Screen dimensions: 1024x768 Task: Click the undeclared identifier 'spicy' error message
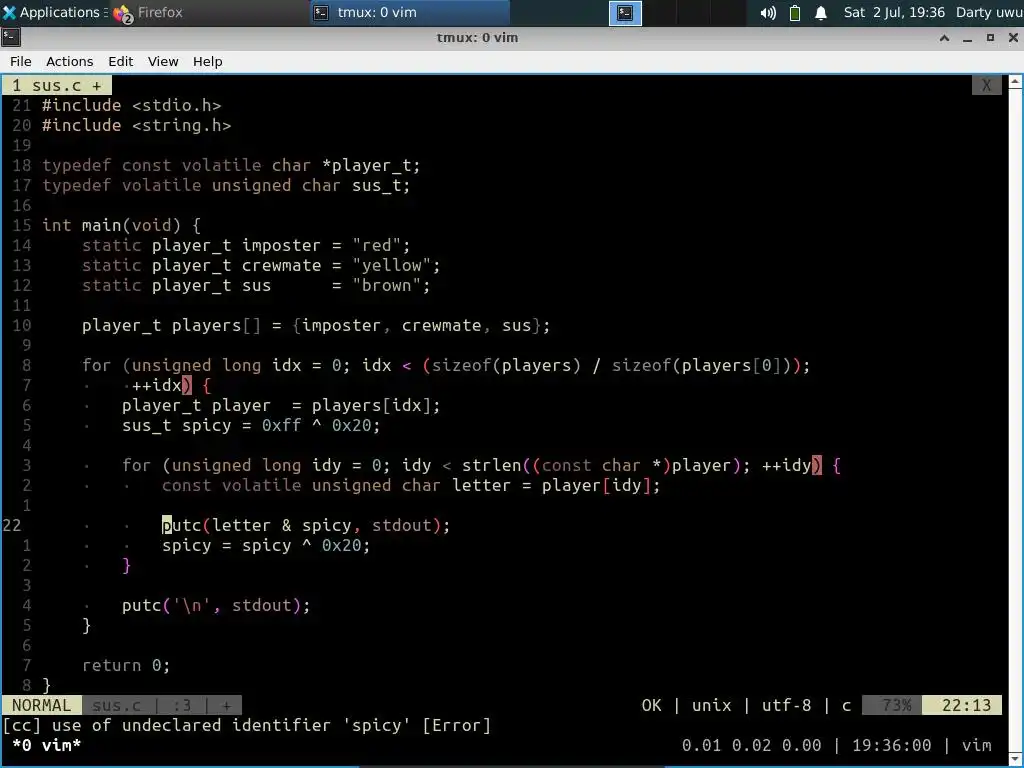click(246, 726)
